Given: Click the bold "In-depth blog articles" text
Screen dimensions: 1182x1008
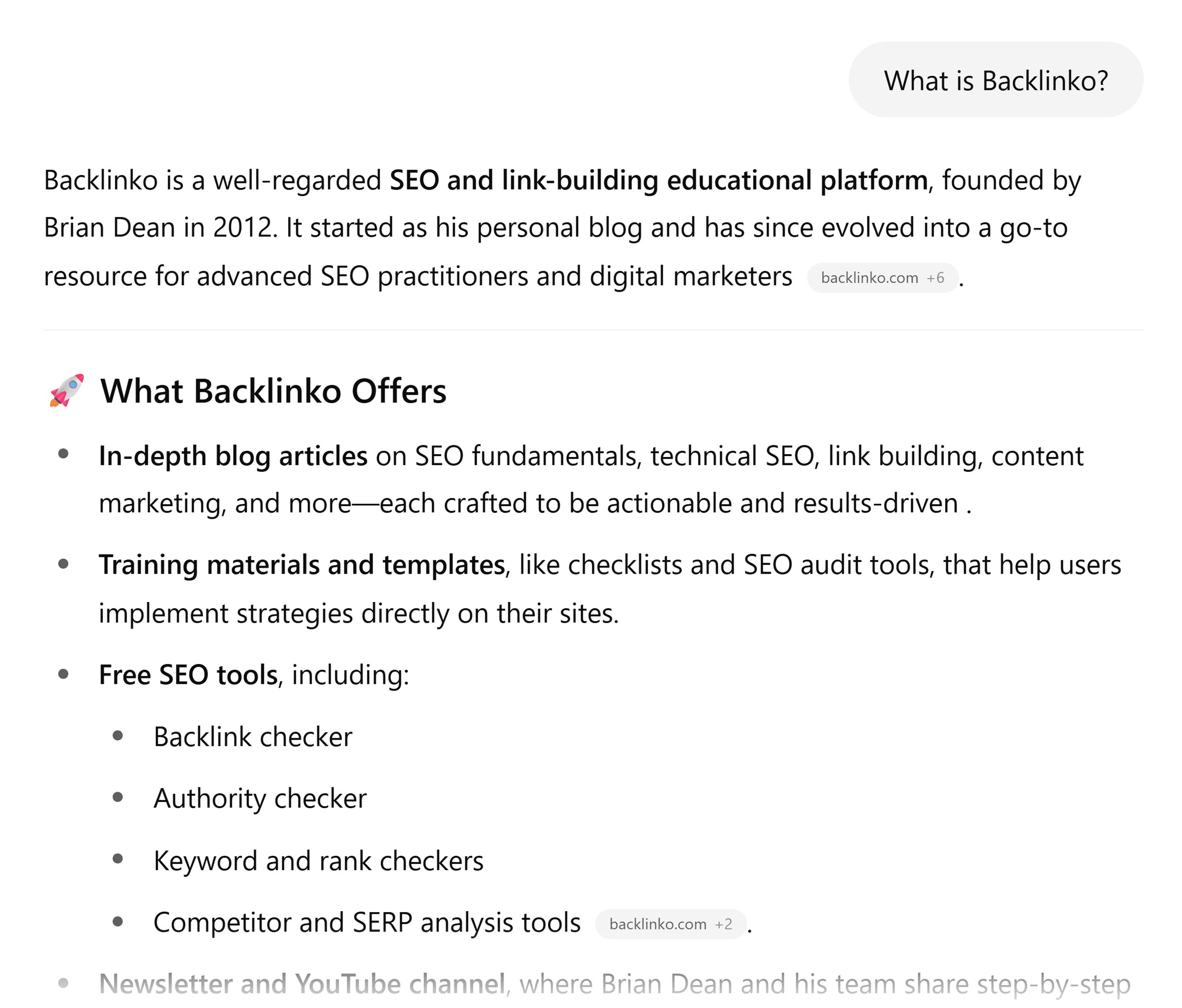Looking at the screenshot, I should [233, 456].
